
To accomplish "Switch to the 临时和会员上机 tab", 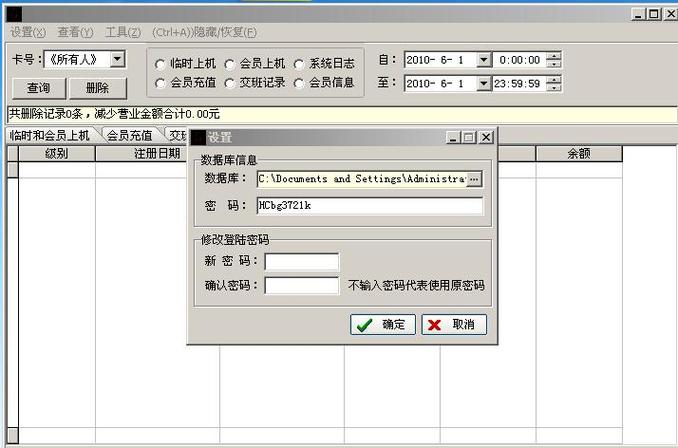I will pyautogui.click(x=50, y=135).
